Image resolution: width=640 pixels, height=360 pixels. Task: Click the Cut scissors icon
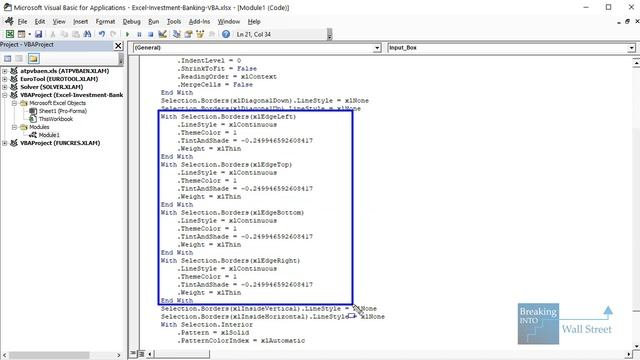(x=53, y=34)
